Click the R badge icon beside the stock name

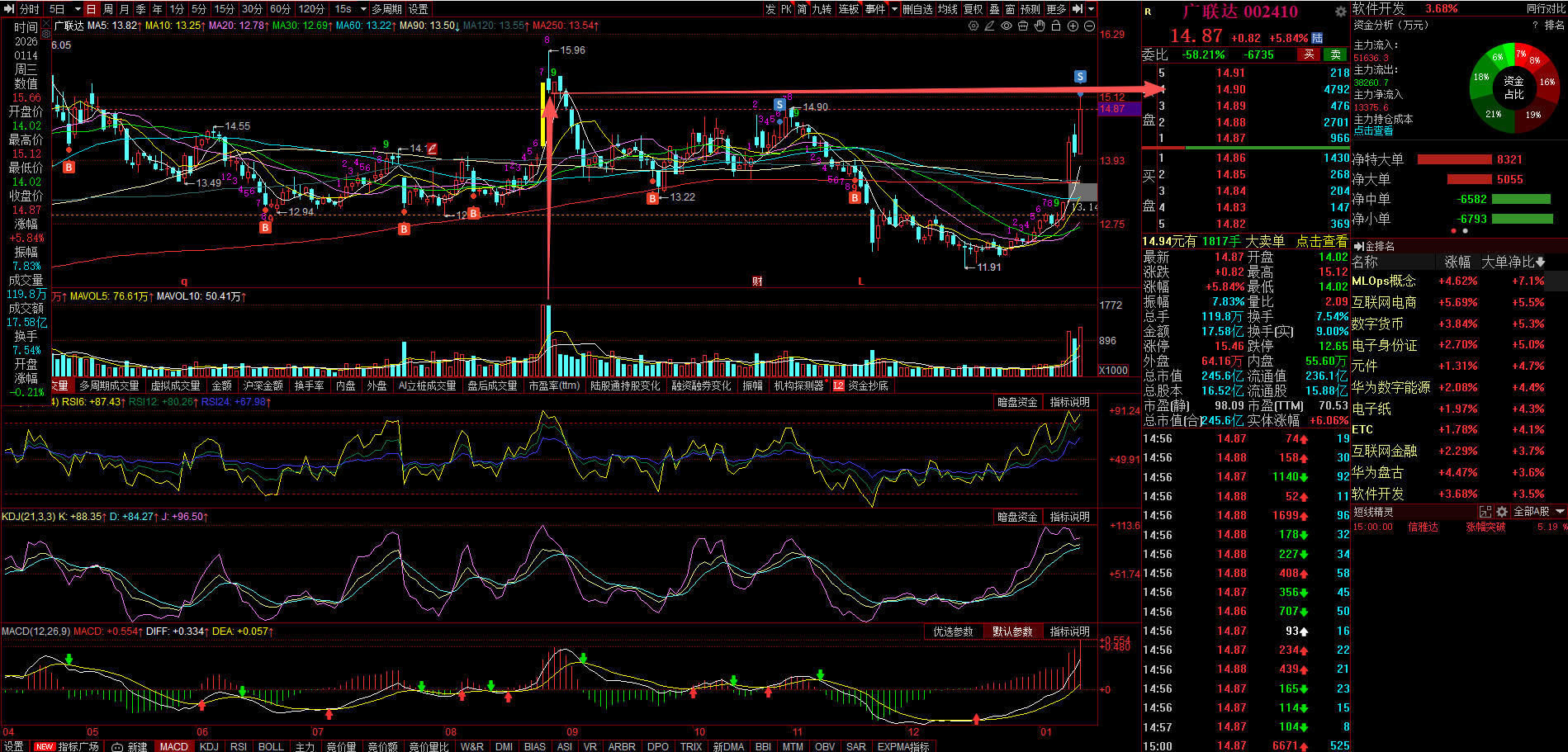pos(1148,12)
